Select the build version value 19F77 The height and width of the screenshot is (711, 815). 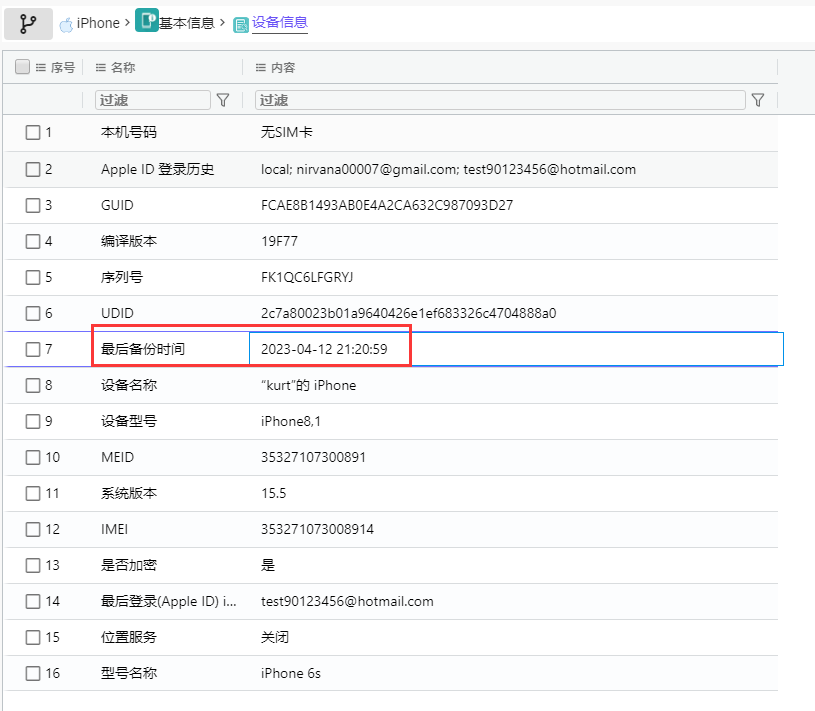point(279,241)
